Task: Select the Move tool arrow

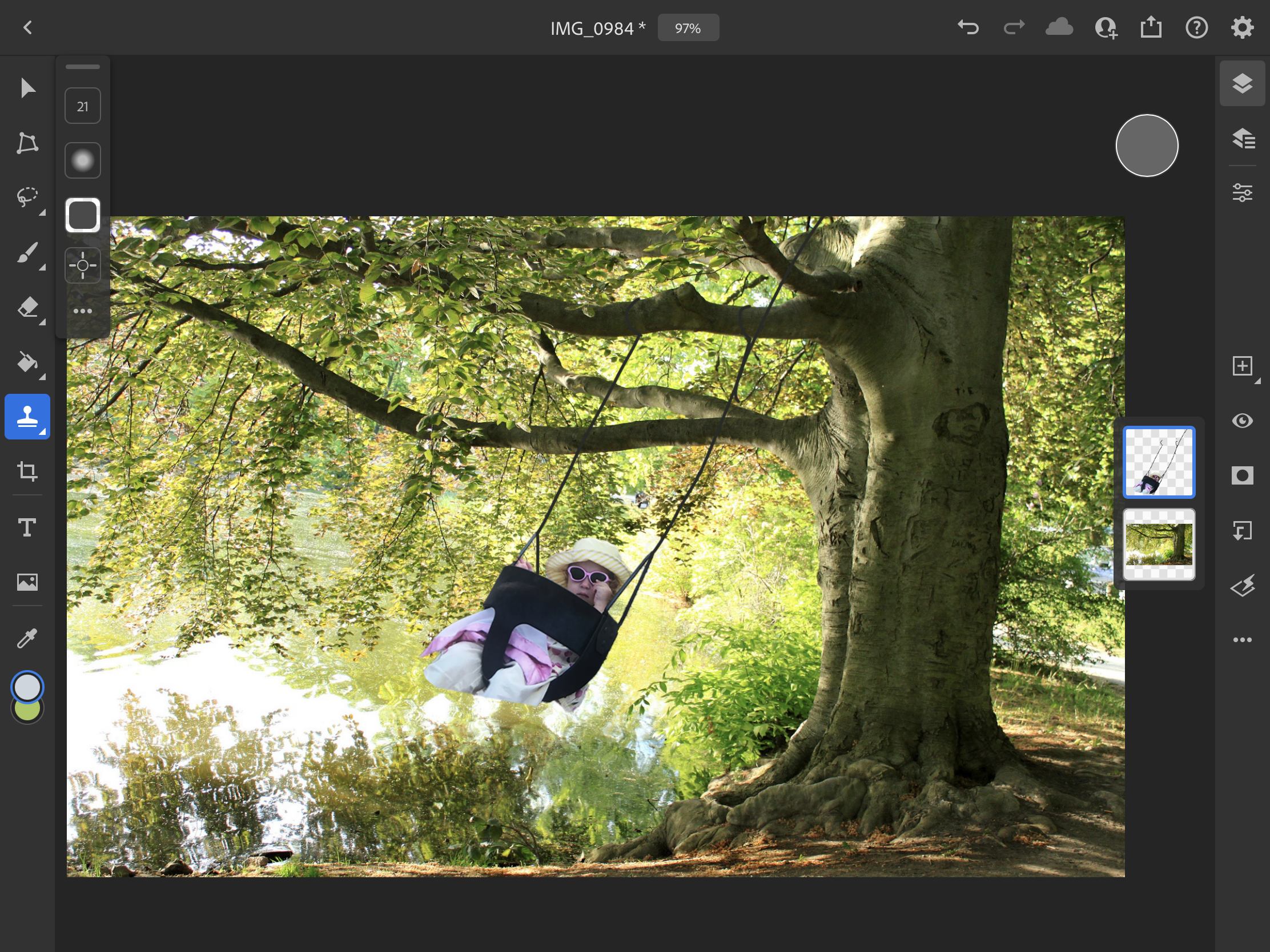Action: point(27,88)
